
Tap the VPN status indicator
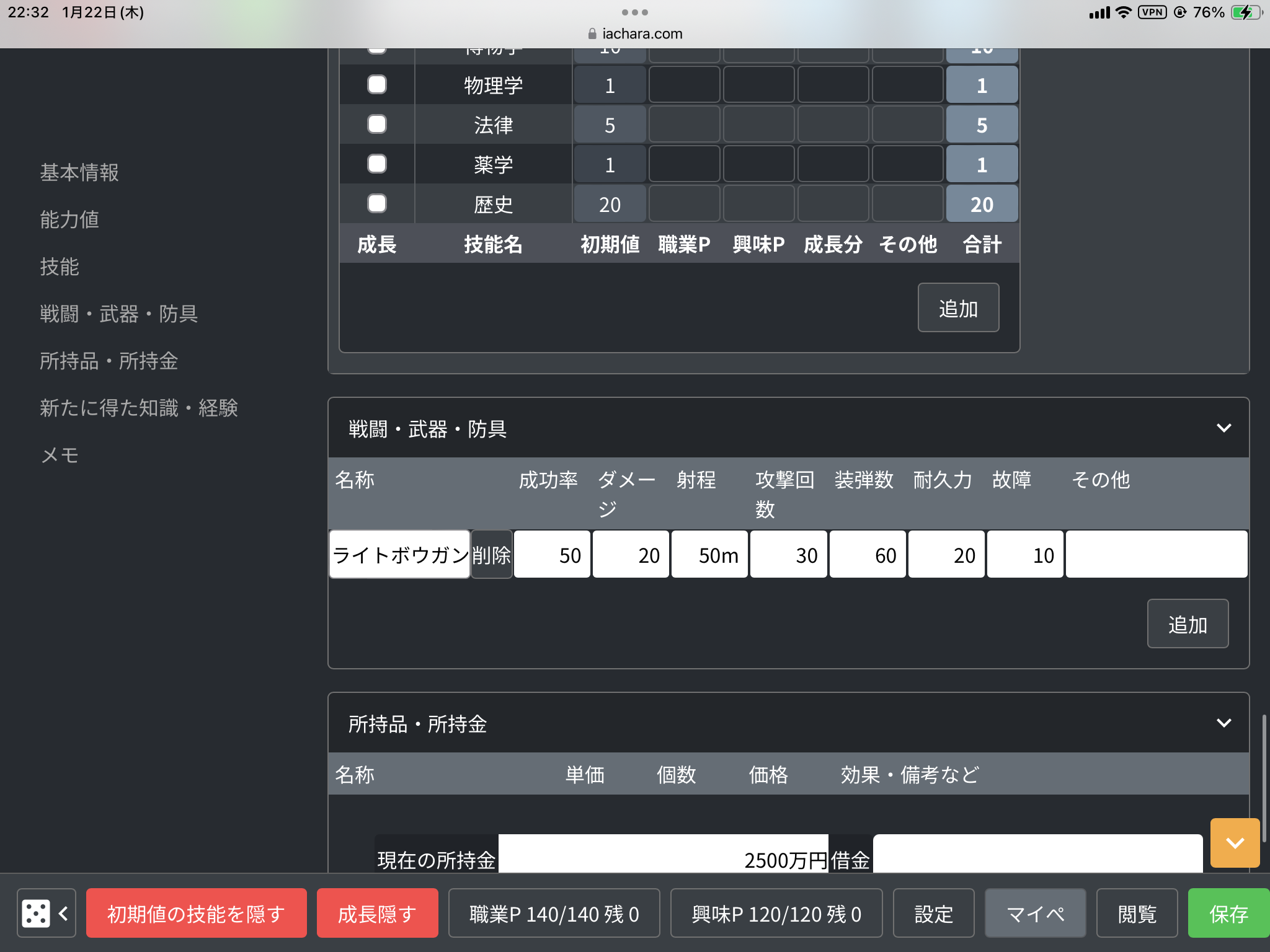point(1152,12)
